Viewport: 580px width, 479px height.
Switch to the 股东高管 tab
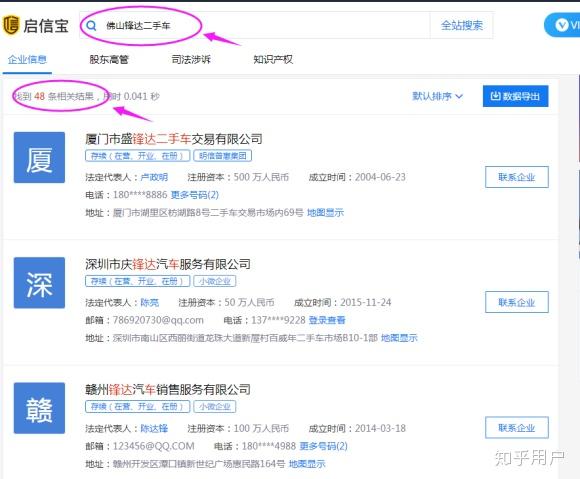pyautogui.click(x=109, y=59)
